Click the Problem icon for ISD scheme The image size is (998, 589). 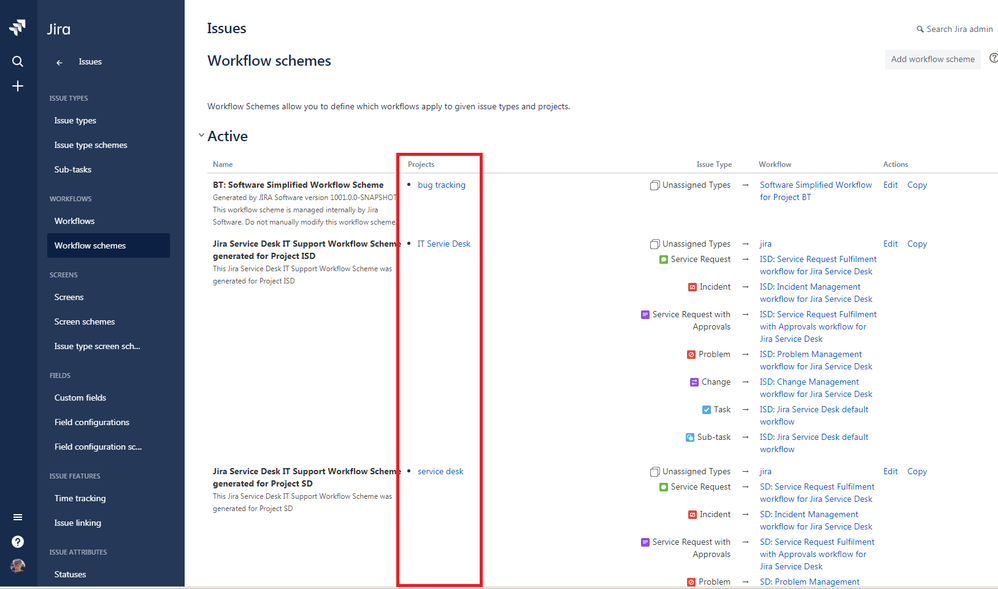pos(691,355)
